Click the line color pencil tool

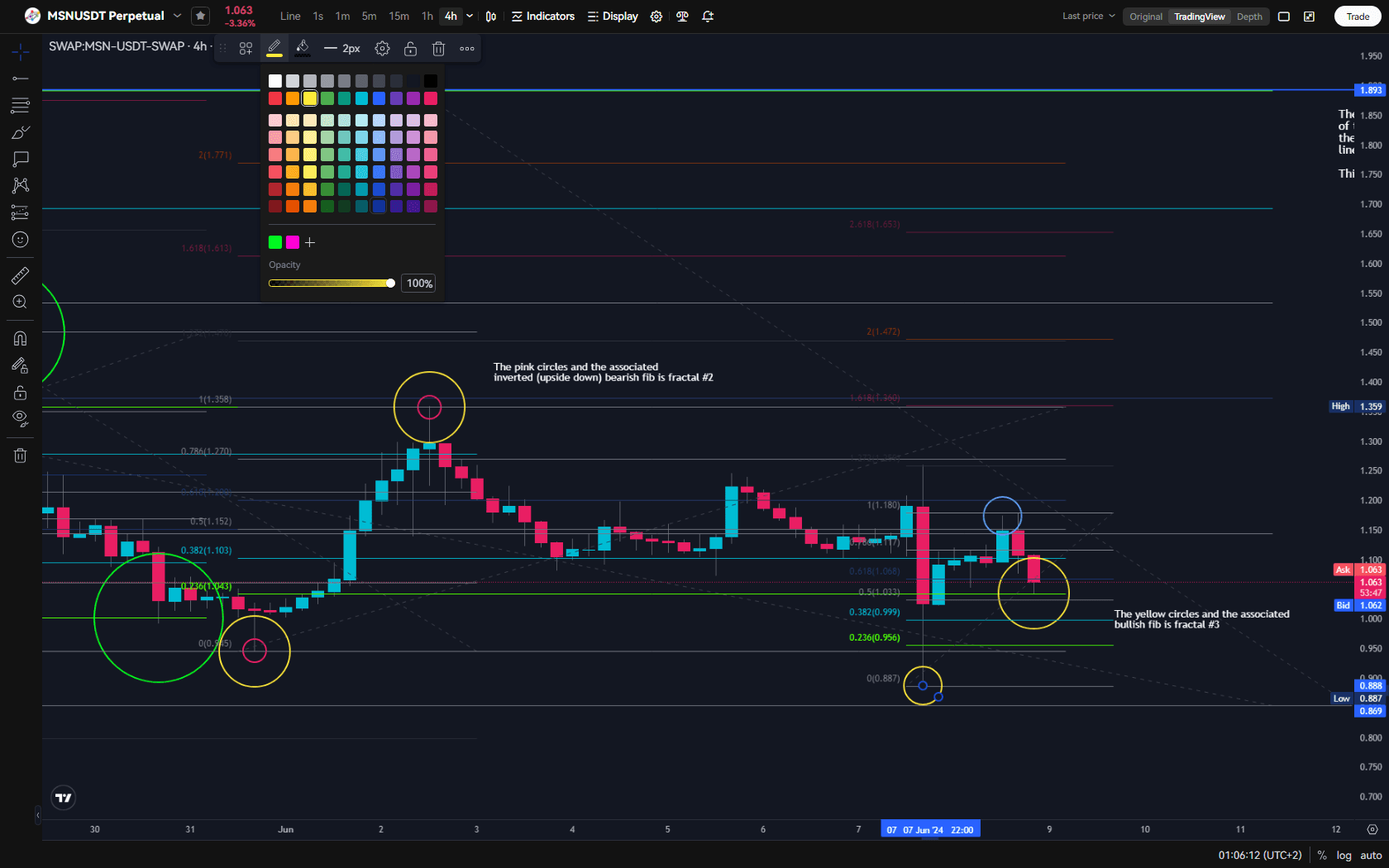[274, 48]
